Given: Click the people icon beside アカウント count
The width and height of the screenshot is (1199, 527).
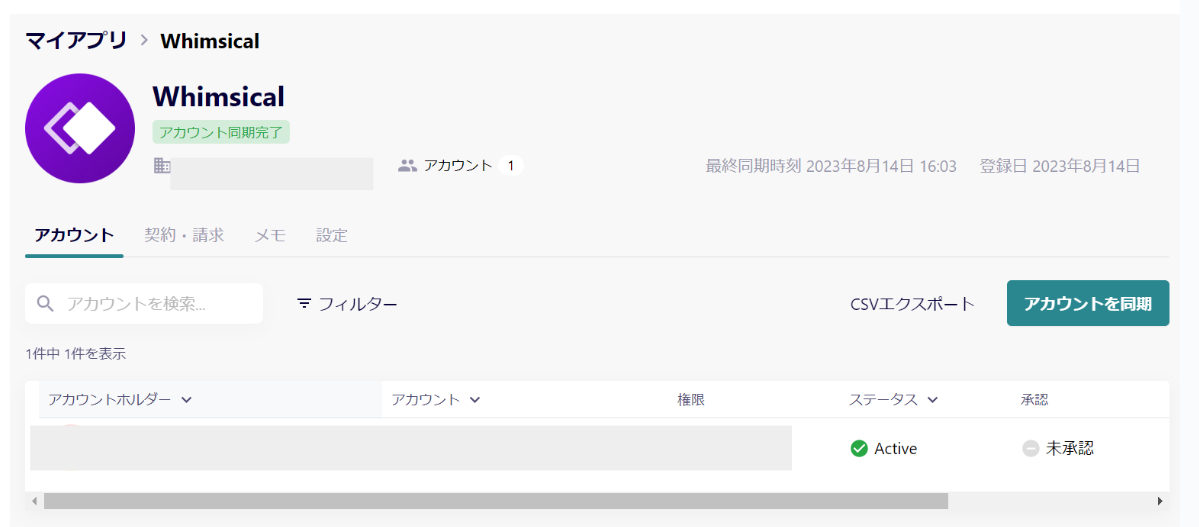Looking at the screenshot, I should pos(408,165).
